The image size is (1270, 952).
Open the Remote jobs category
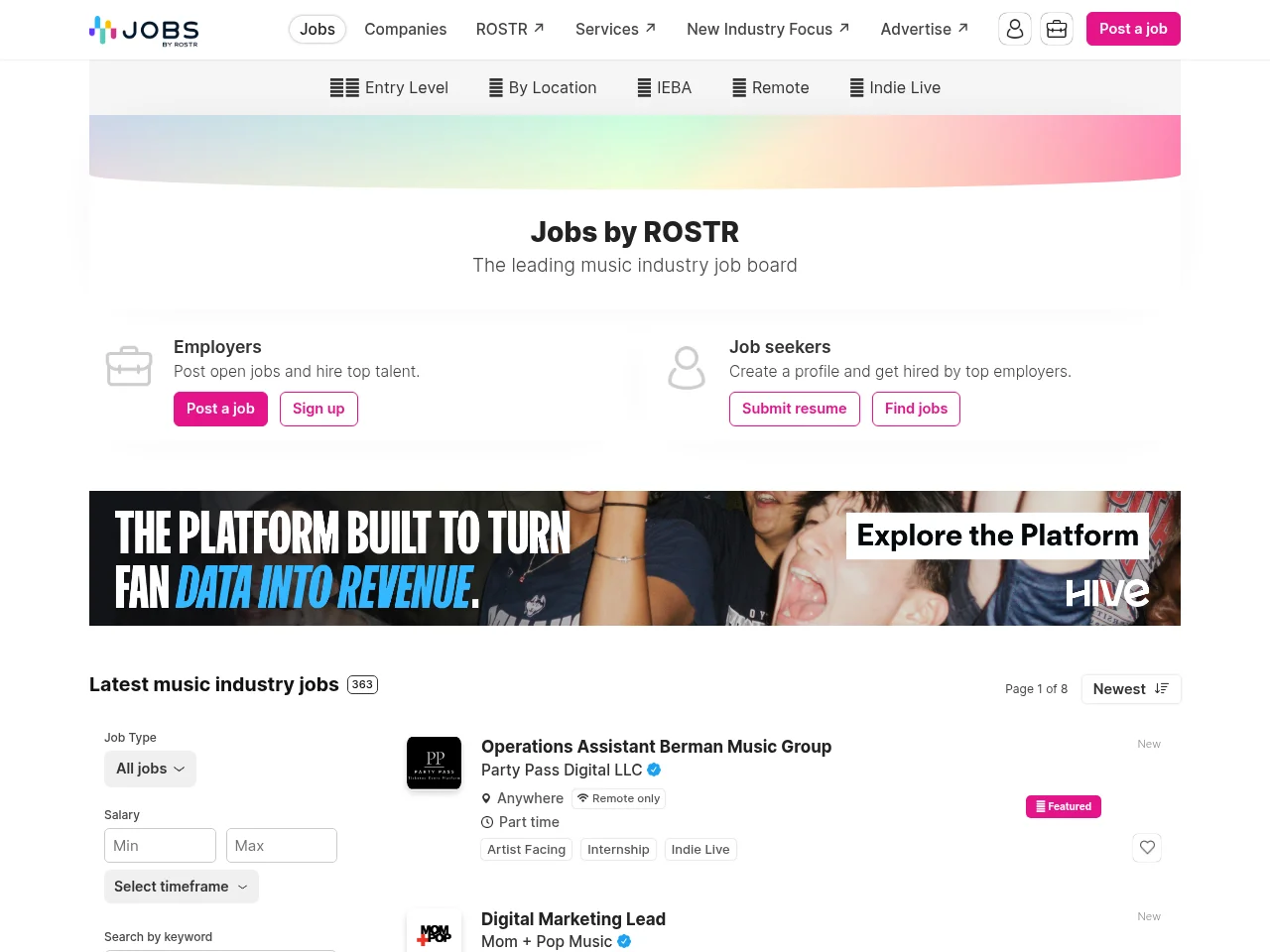[771, 87]
